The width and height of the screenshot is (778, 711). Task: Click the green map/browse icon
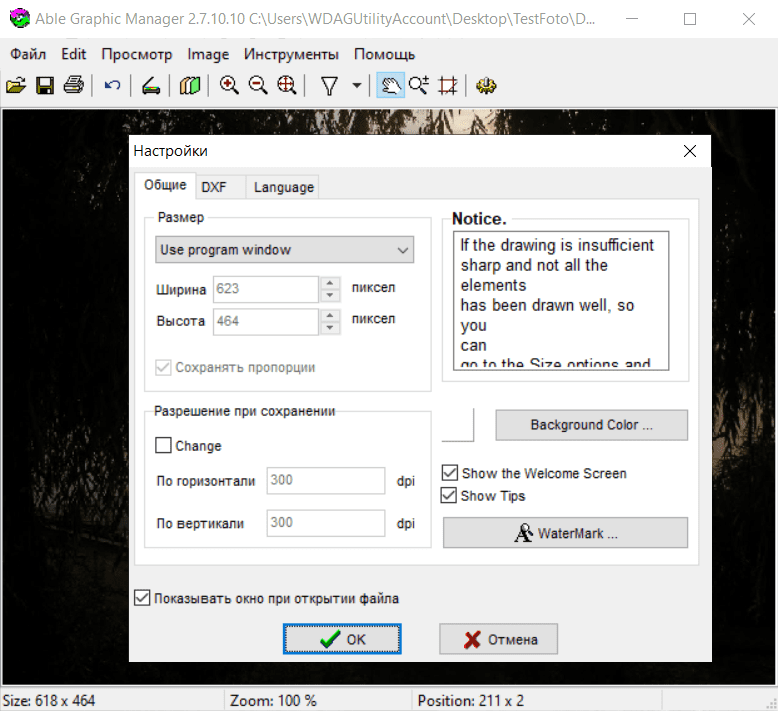coord(190,85)
